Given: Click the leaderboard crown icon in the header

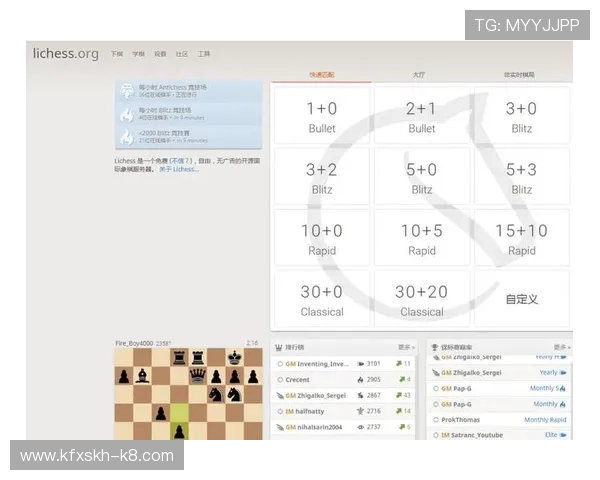Looking at the screenshot, I should [x=278, y=348].
